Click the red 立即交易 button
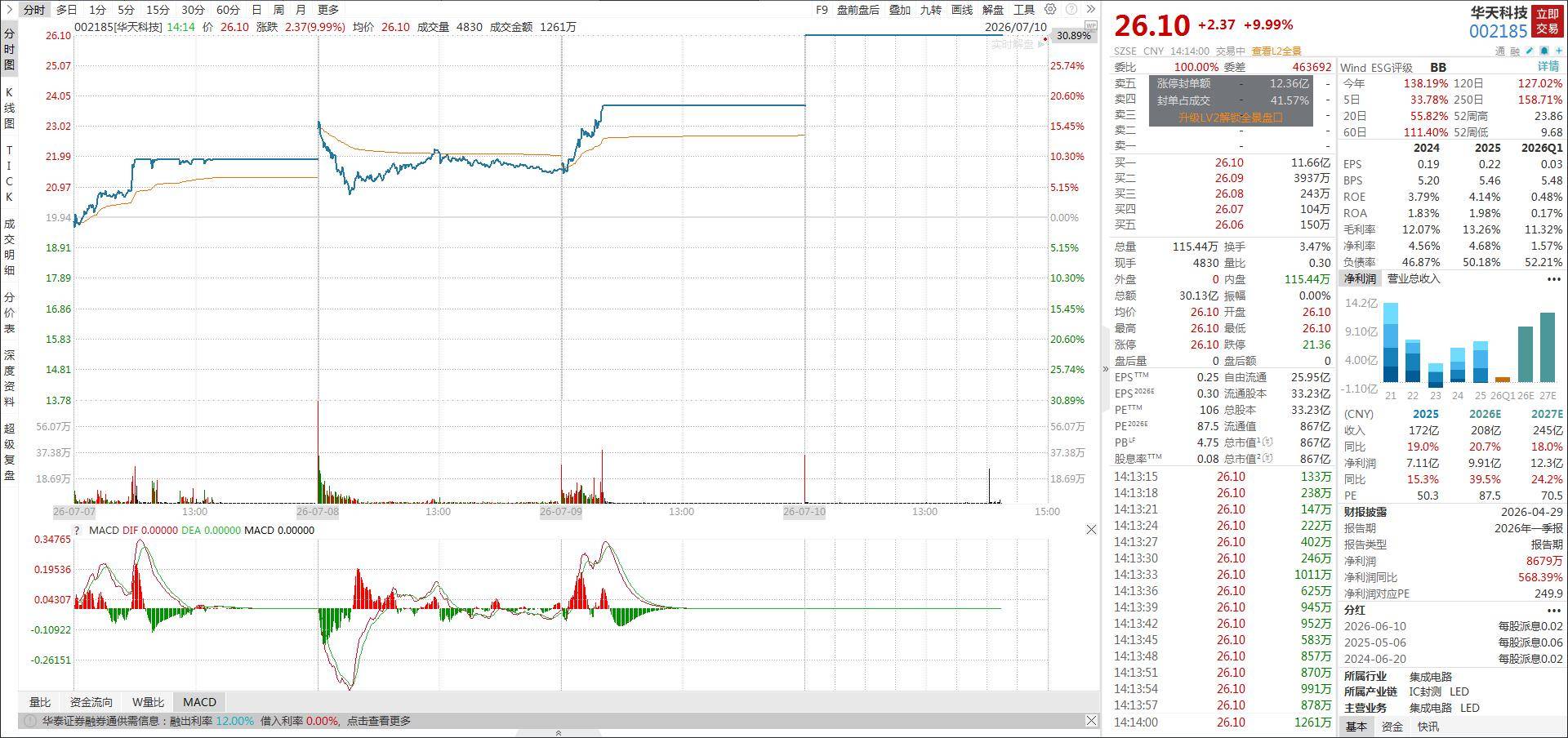Viewport: 1568px width, 738px height. pyautogui.click(x=1548, y=20)
